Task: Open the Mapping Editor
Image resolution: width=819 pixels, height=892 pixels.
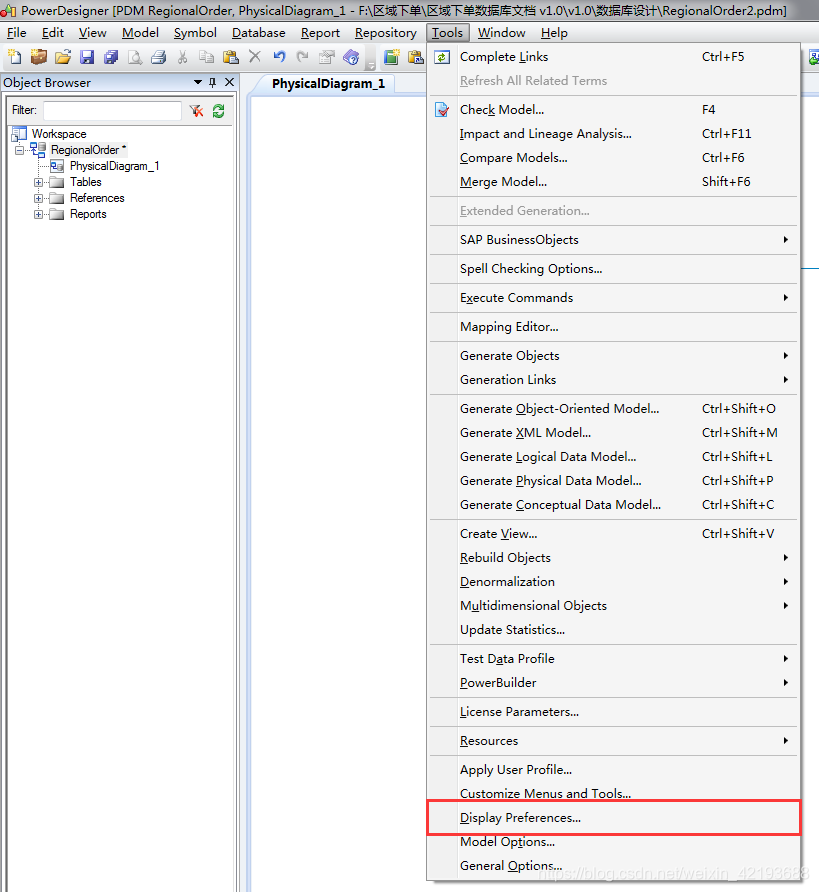Action: coord(614,327)
